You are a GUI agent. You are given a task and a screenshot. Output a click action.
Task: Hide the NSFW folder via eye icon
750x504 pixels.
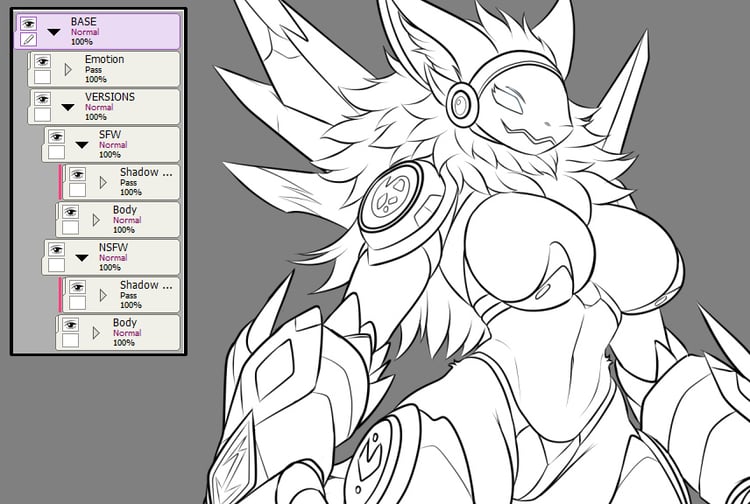[56, 249]
